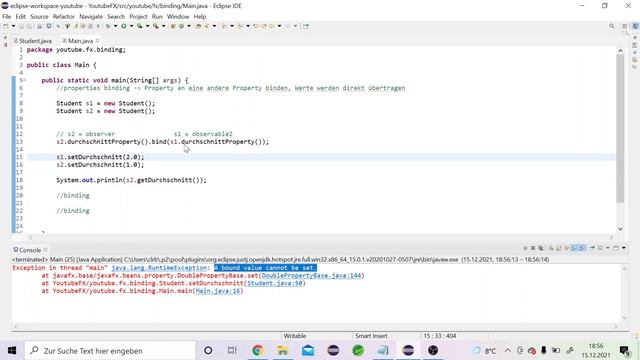Screen dimensions: 640x360
Task: Click the New file toolbar icon
Action: coord(5,26)
